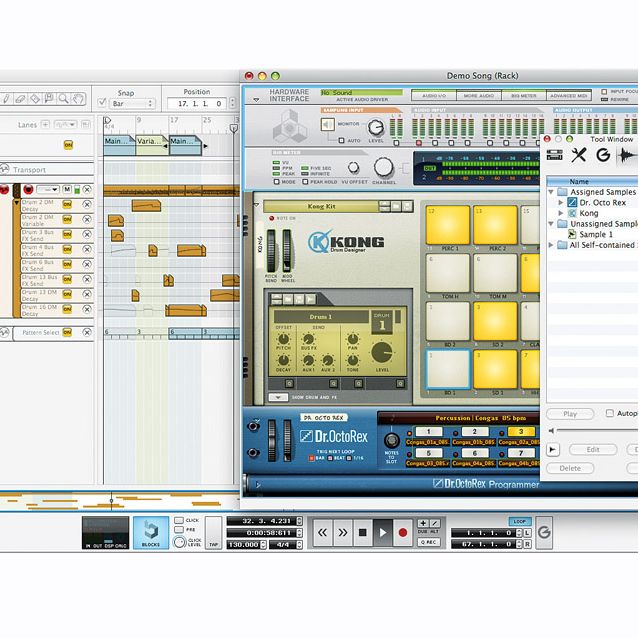Expand the Dr.OctoRex Programmer section
Viewport: 638px width, 638px height.
258,485
